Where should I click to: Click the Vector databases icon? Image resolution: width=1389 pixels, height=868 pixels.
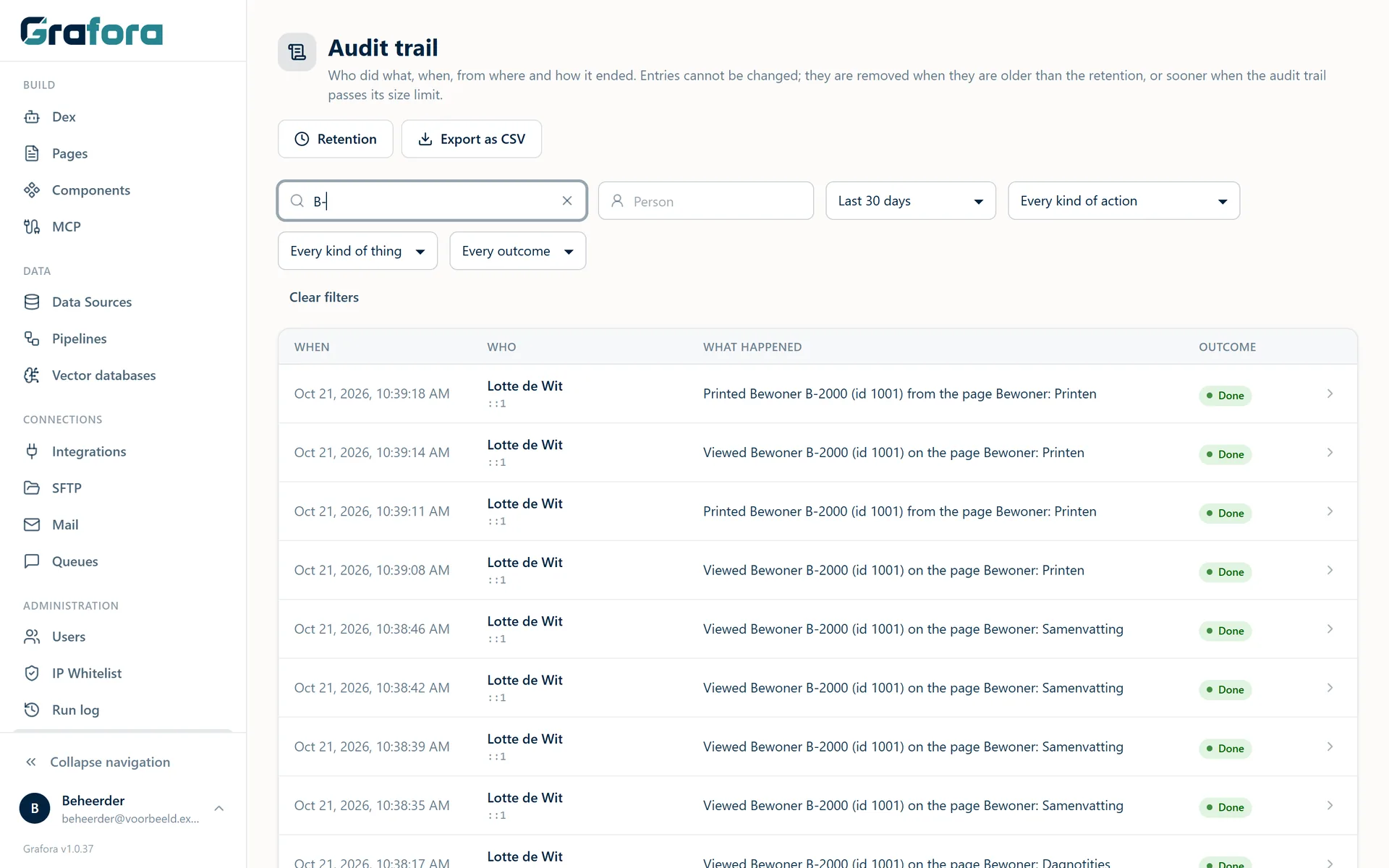[32, 375]
